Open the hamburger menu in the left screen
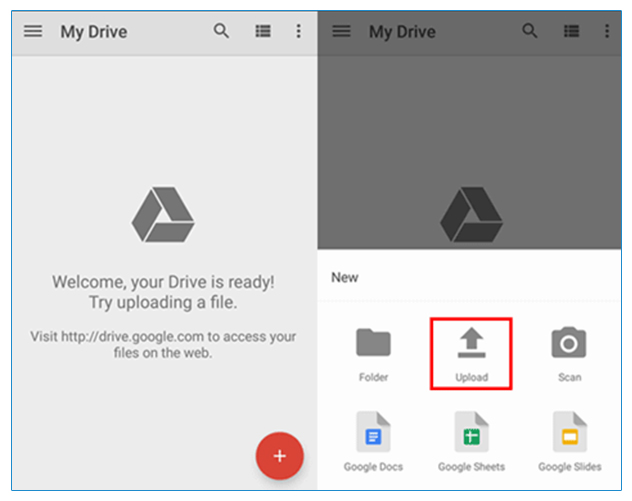 (x=33, y=31)
